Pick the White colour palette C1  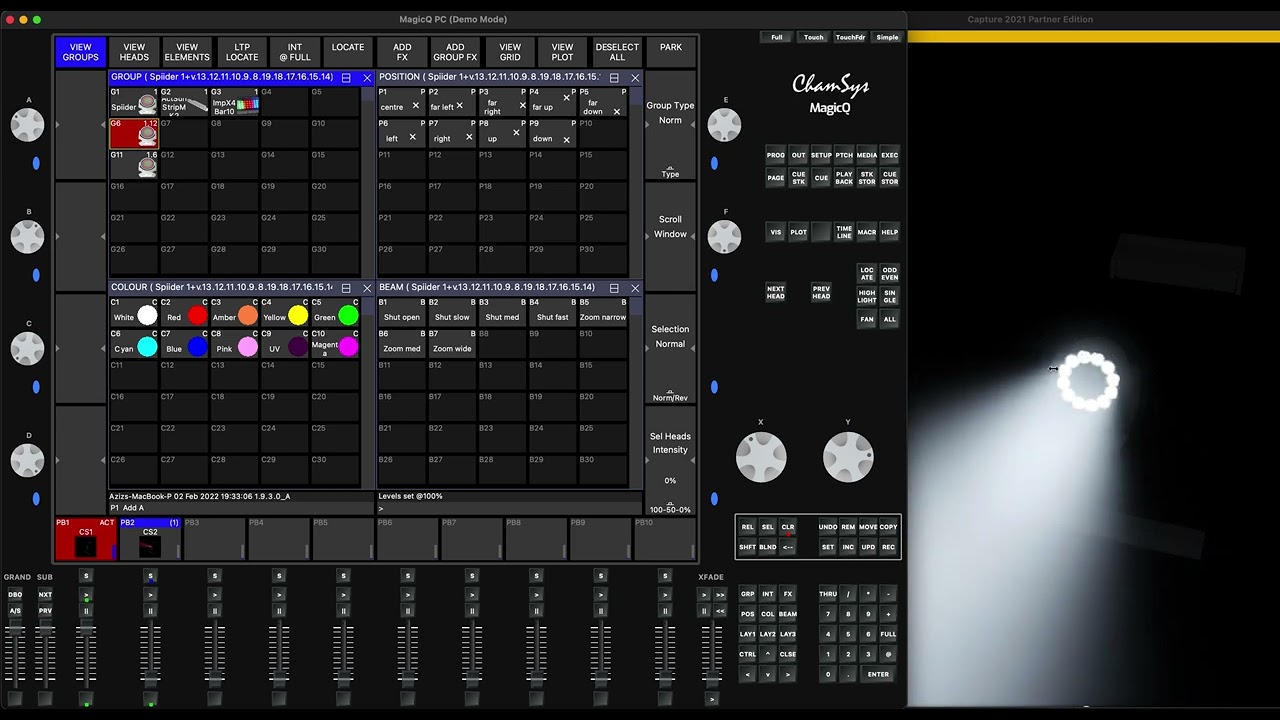coord(134,312)
